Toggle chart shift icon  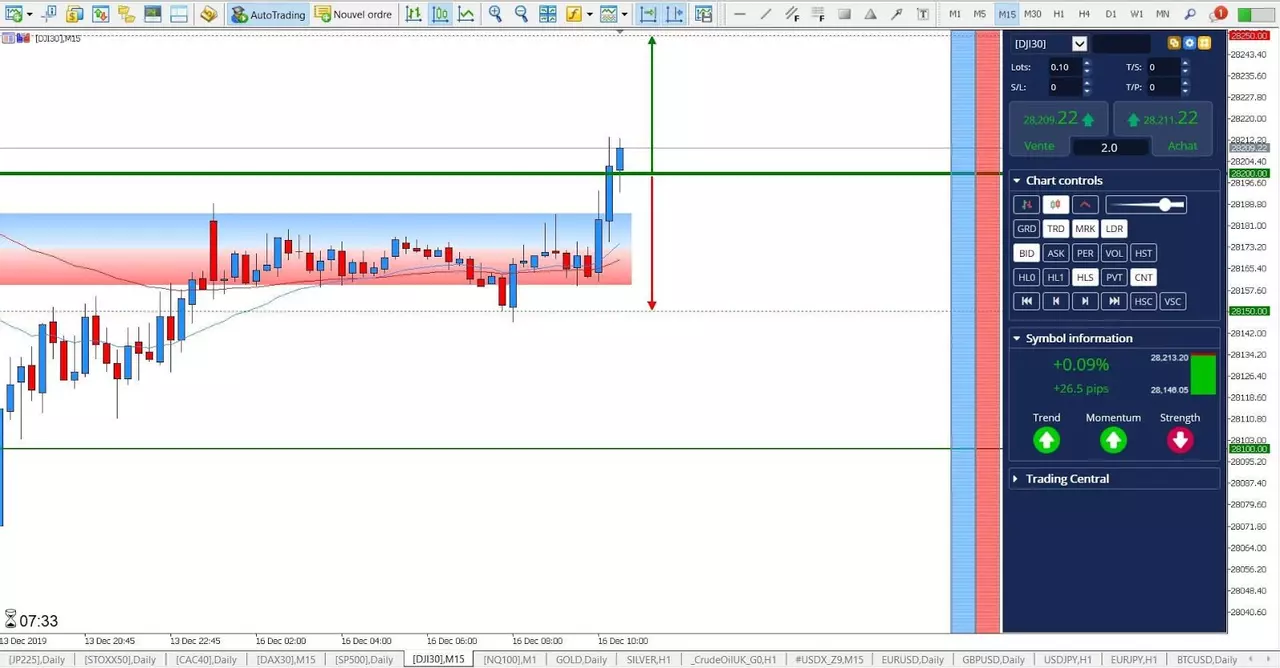[674, 15]
